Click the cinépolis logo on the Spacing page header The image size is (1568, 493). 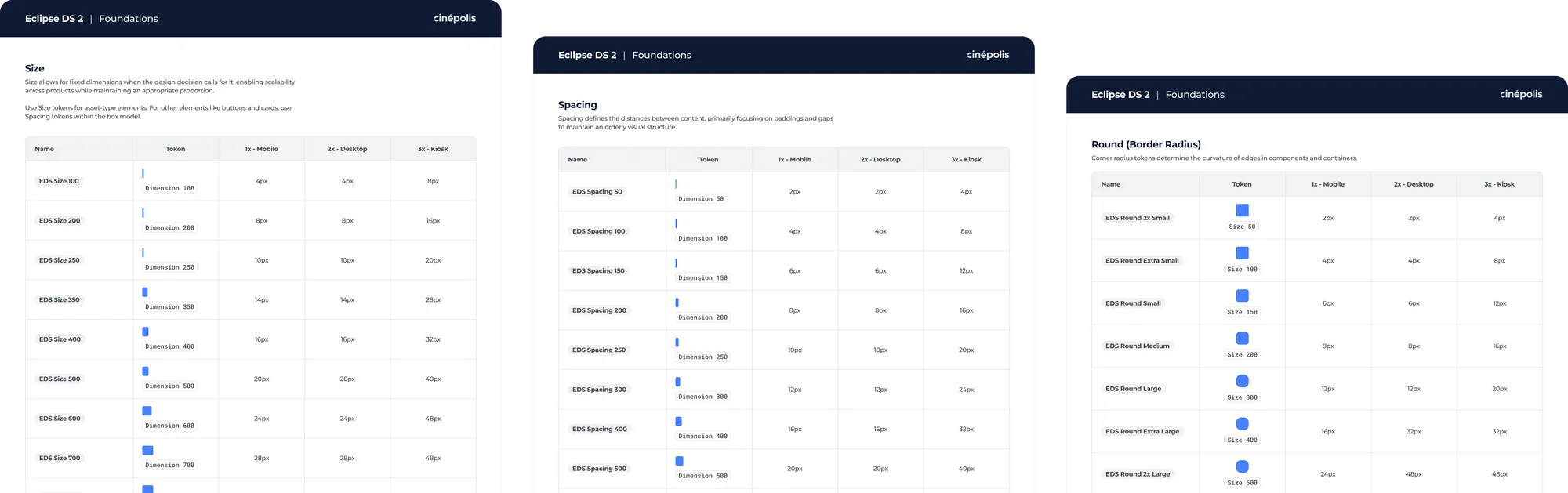click(988, 55)
